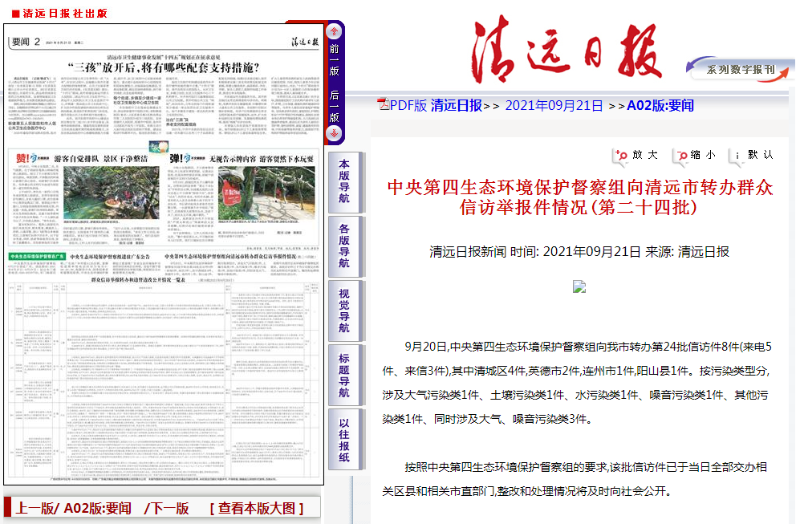Open the 各版导航 side tab
Image resolution: width=800 pixels, height=524 pixels.
344,245
